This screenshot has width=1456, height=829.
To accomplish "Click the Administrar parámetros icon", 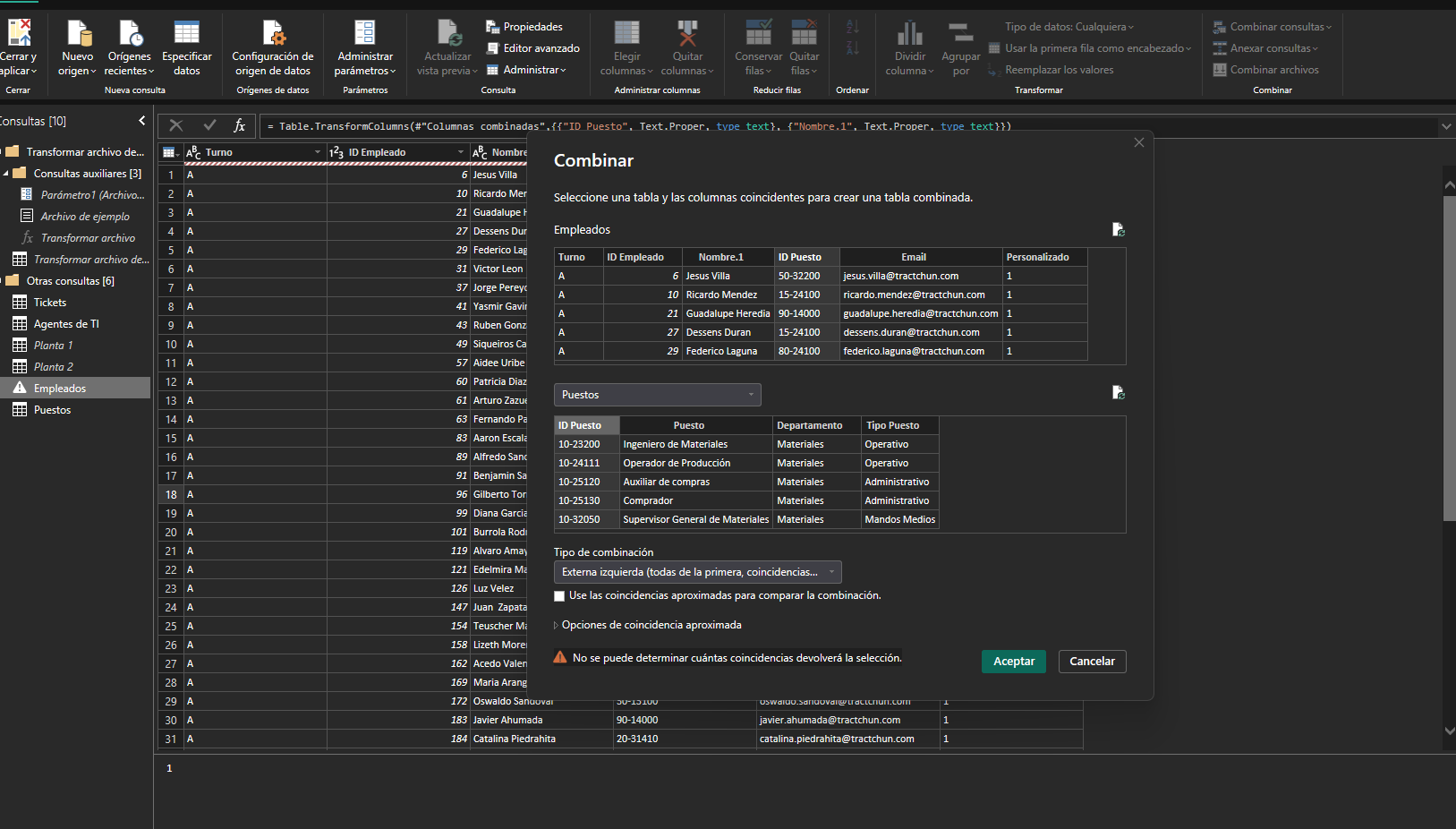I will point(364,34).
